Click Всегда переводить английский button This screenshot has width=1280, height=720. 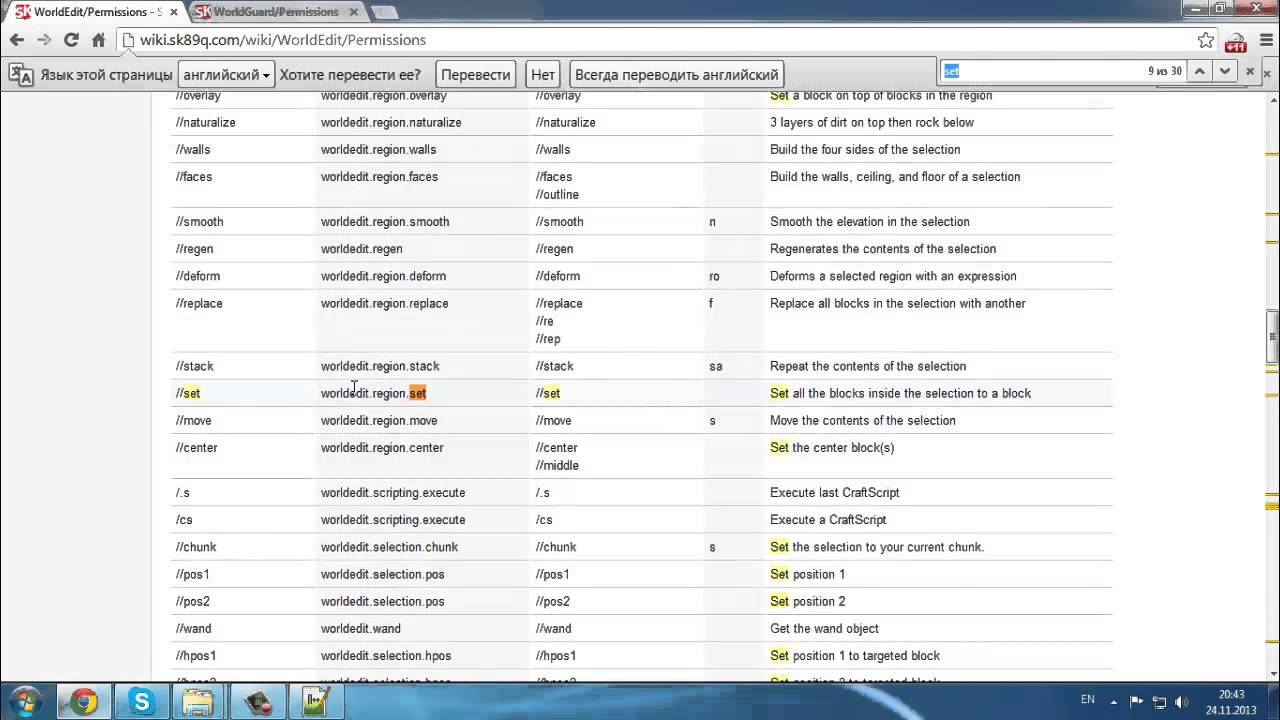pos(677,75)
